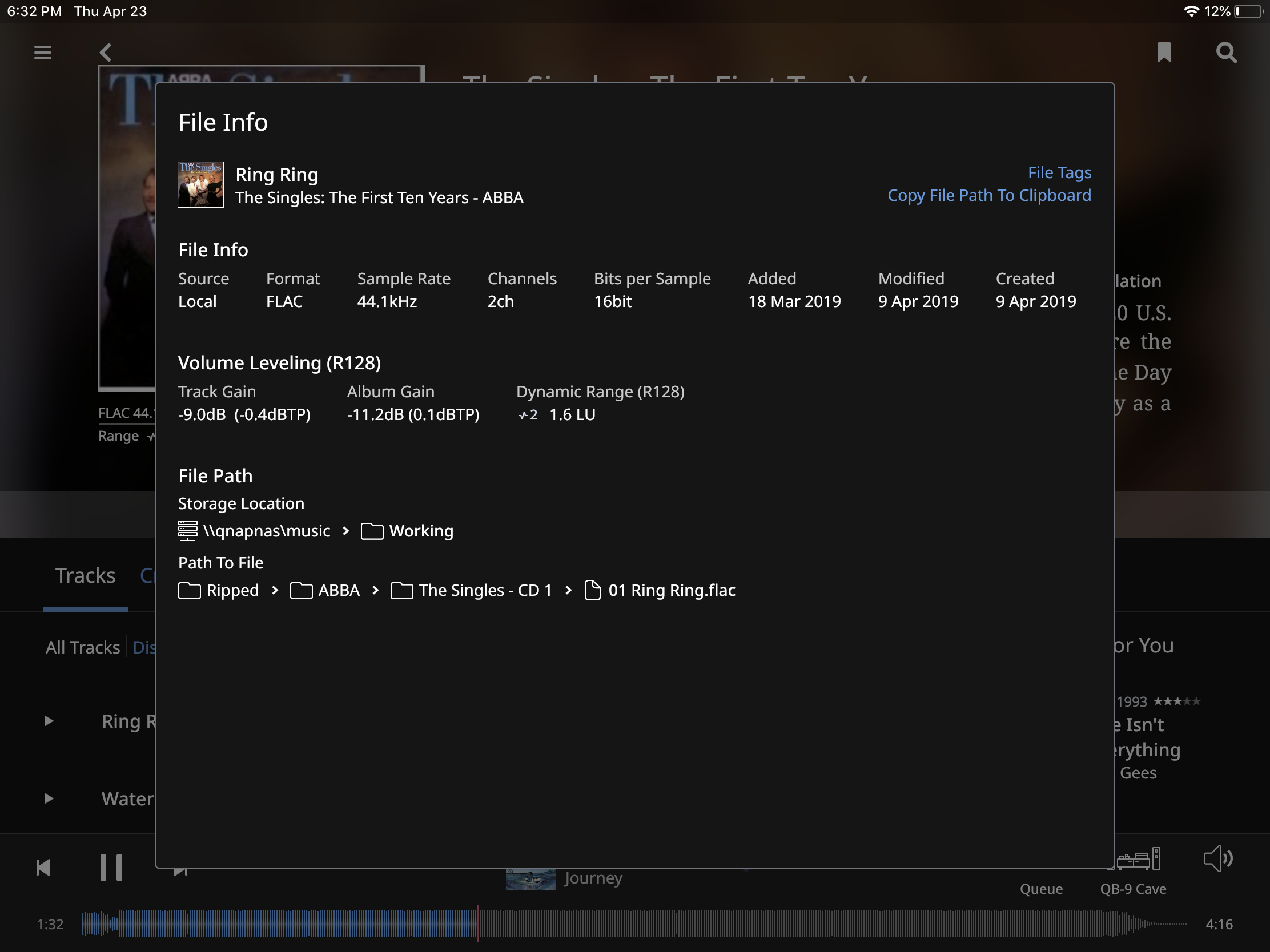Click The Singles: The First Ten Years - ABBA
The image size is (1270, 952).
pos(379,197)
